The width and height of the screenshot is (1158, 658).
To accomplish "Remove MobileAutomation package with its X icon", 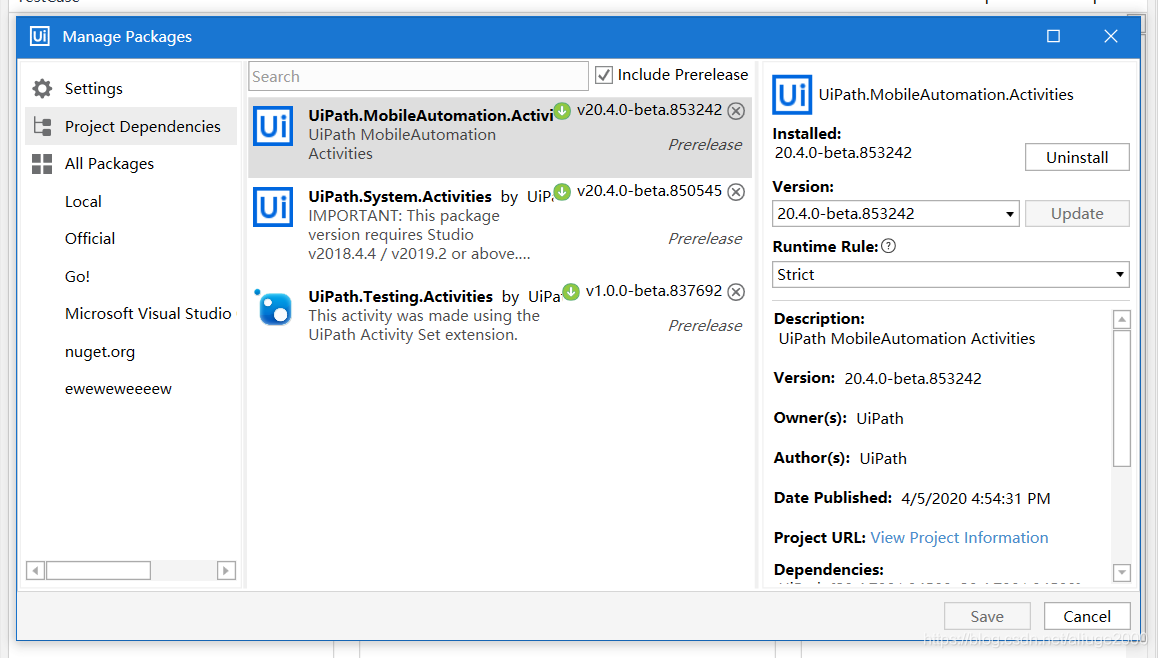I will (736, 111).
